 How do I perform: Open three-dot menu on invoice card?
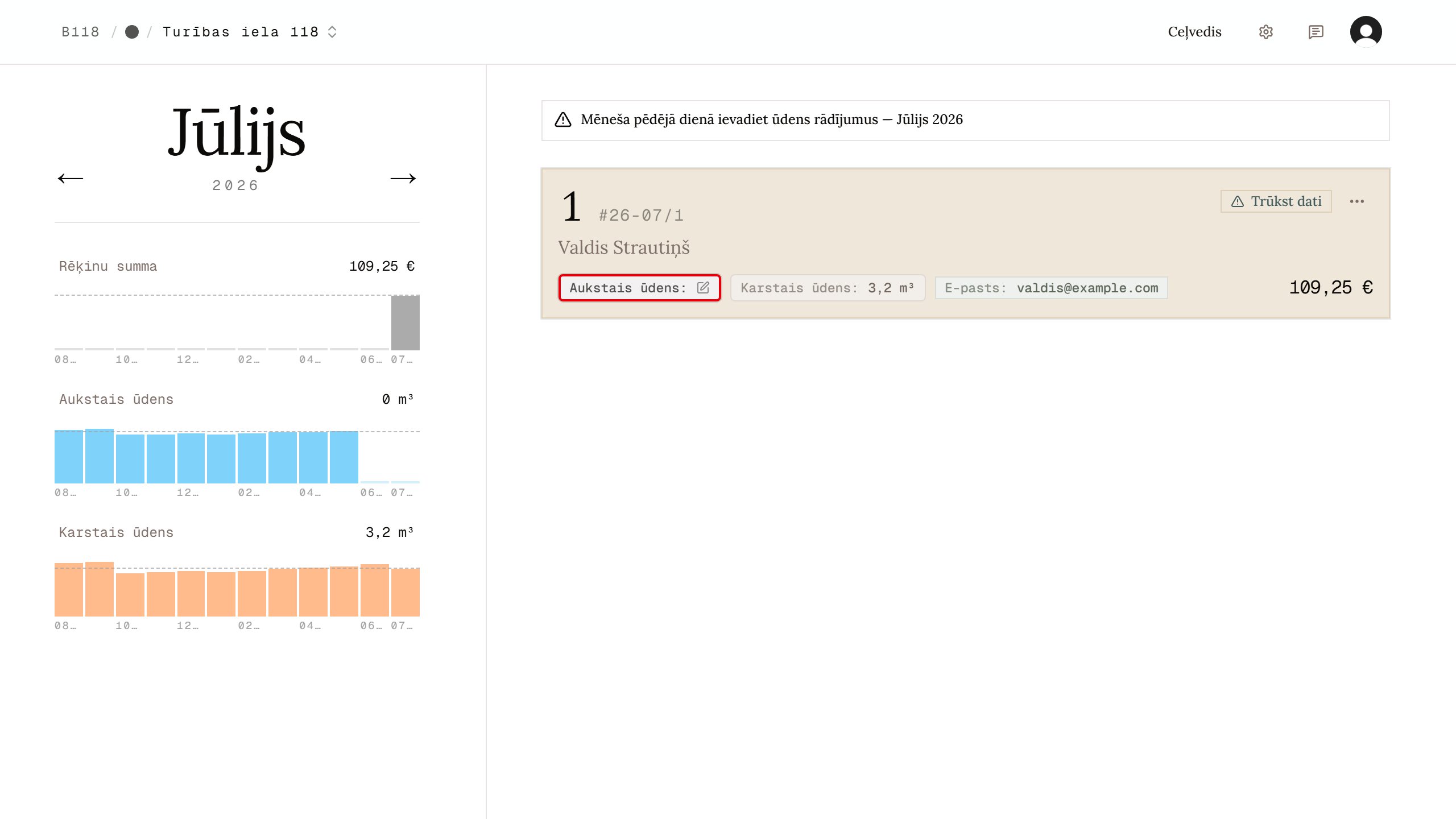[x=1356, y=201]
